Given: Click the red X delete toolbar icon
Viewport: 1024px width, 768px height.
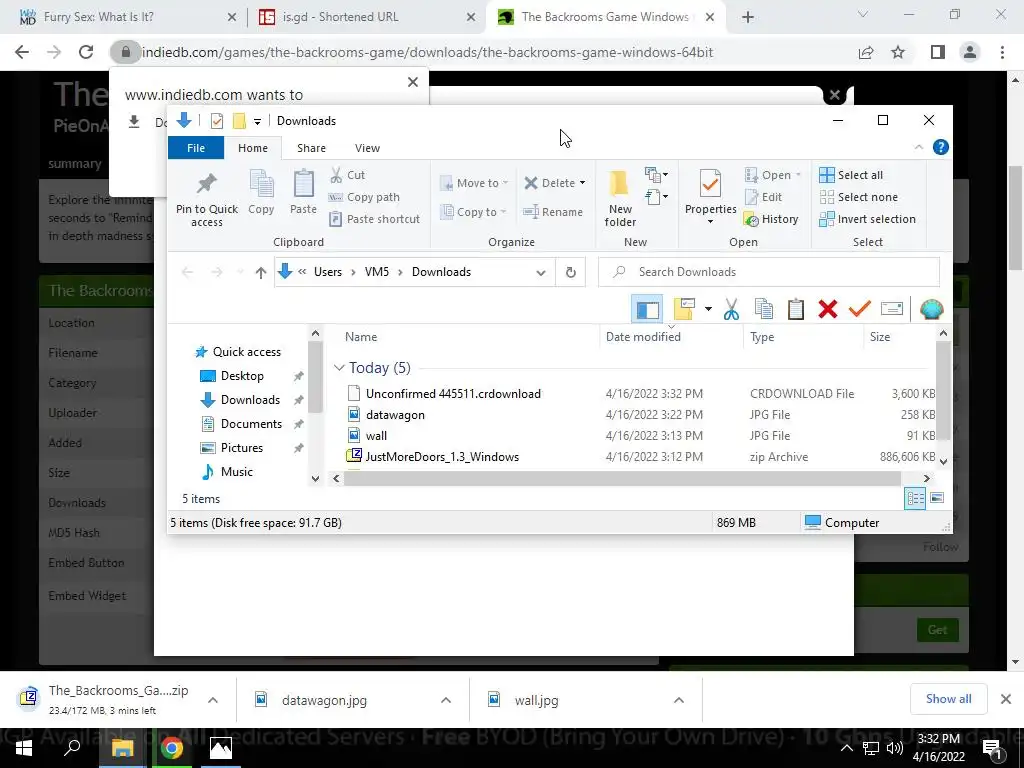Looking at the screenshot, I should [x=827, y=309].
